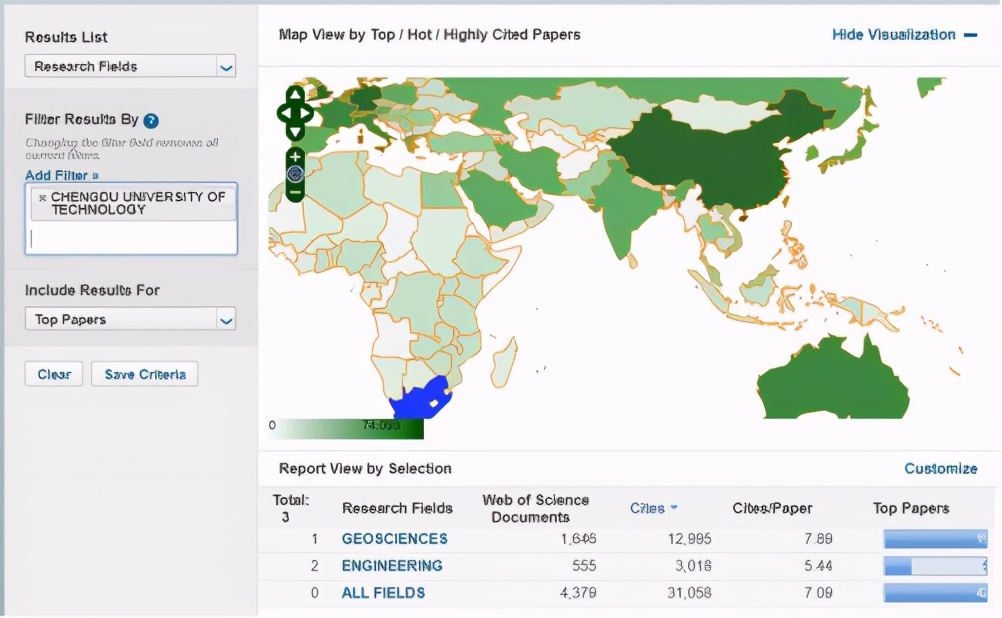Open the Customize report link
This screenshot has height=618, width=1002.
coord(941,468)
